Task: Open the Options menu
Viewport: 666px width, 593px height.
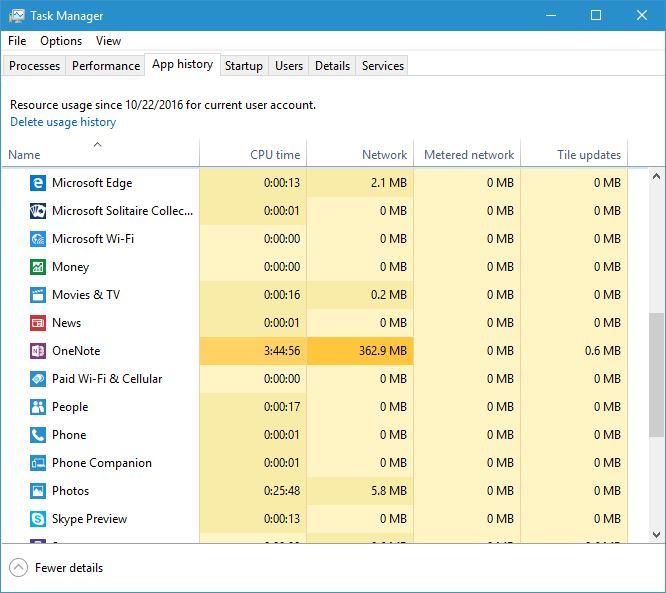Action: click(61, 41)
